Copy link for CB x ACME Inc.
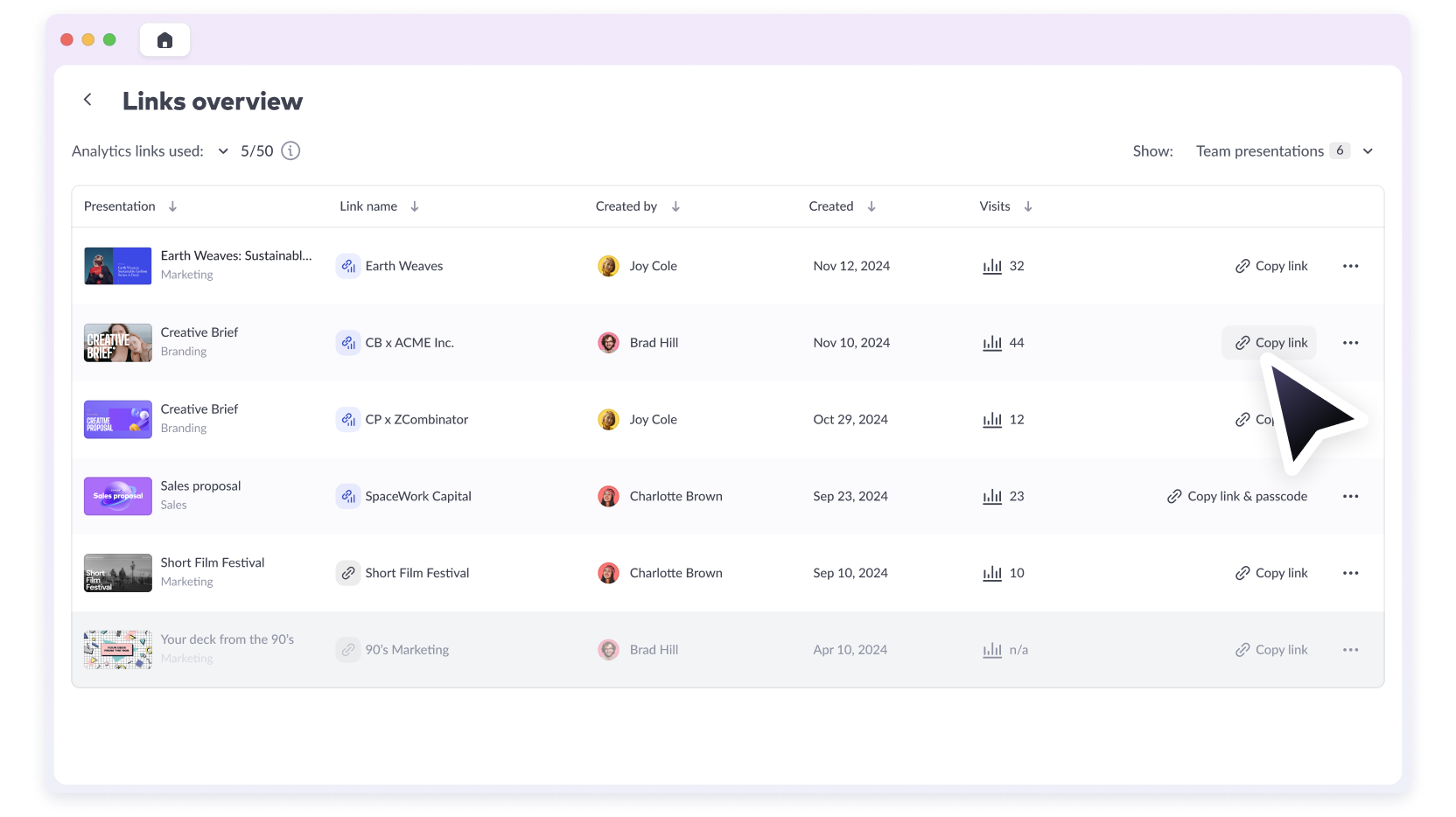 pos(1270,343)
